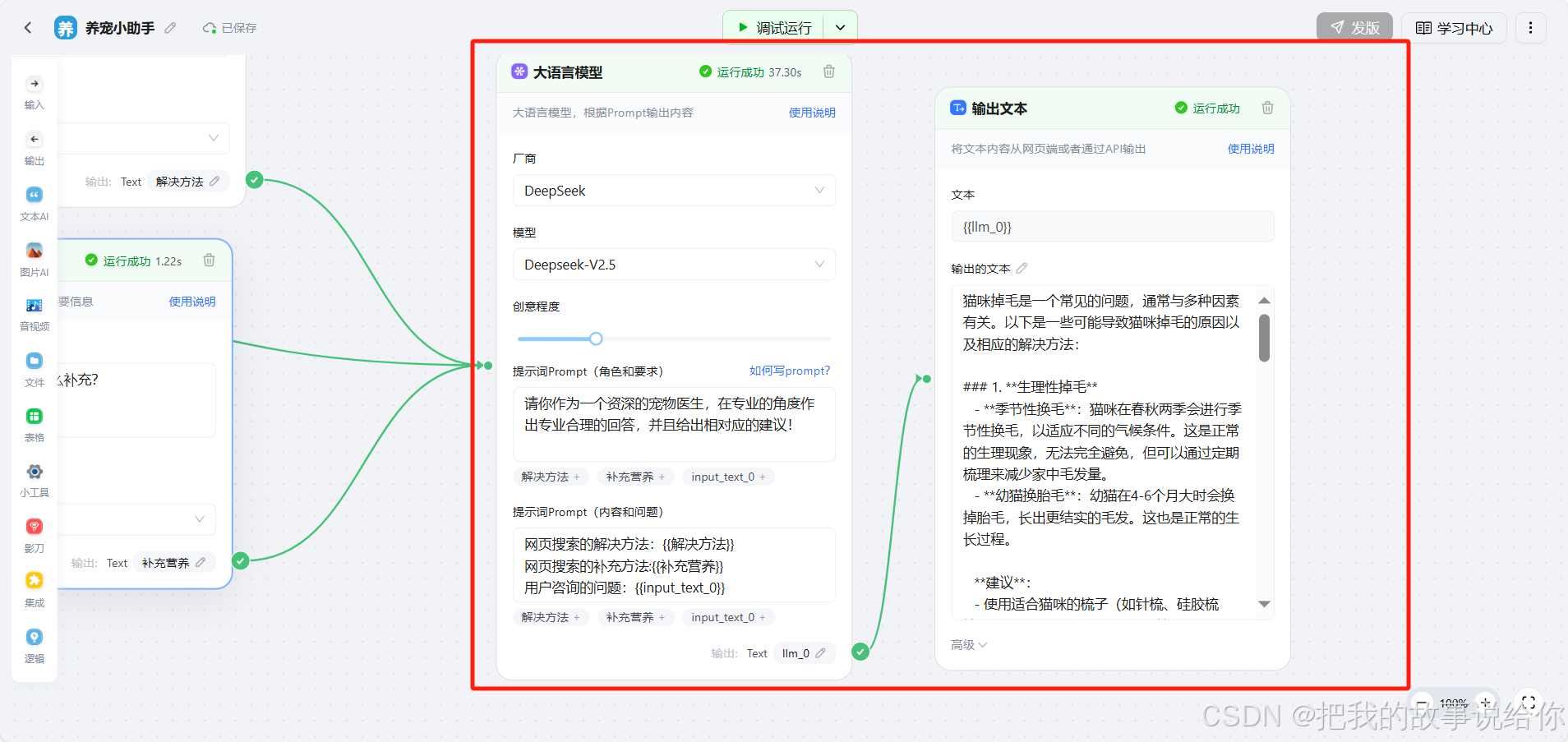The height and width of the screenshot is (742, 1568).
Task: Click the 内容和问题 prompt text box
Action: coord(674,565)
